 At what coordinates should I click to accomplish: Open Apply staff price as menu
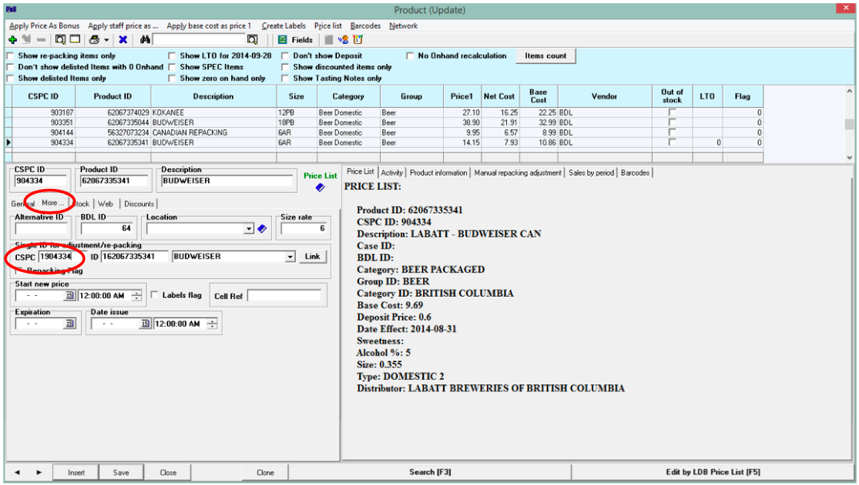[123, 26]
